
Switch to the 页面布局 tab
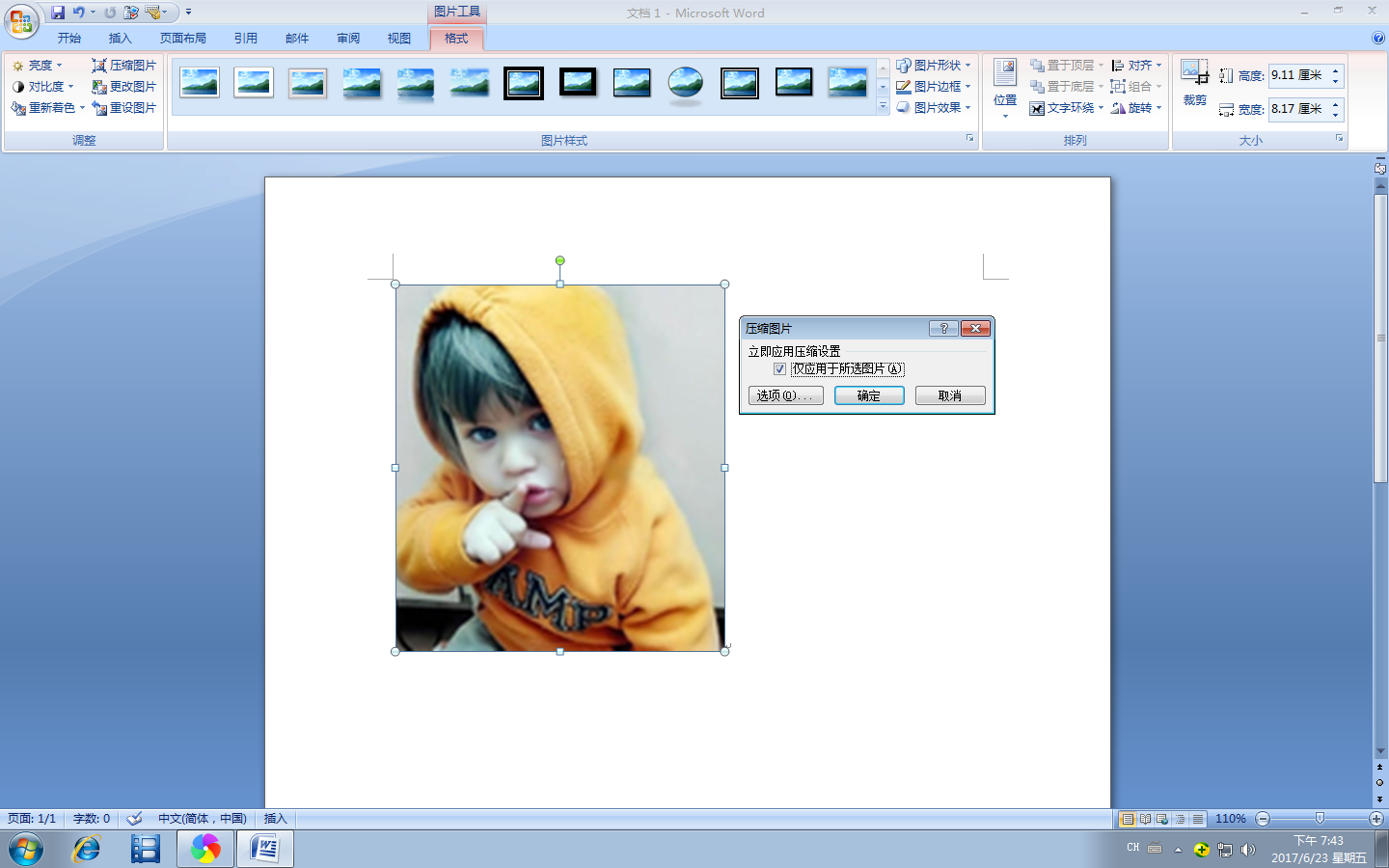pos(183,39)
